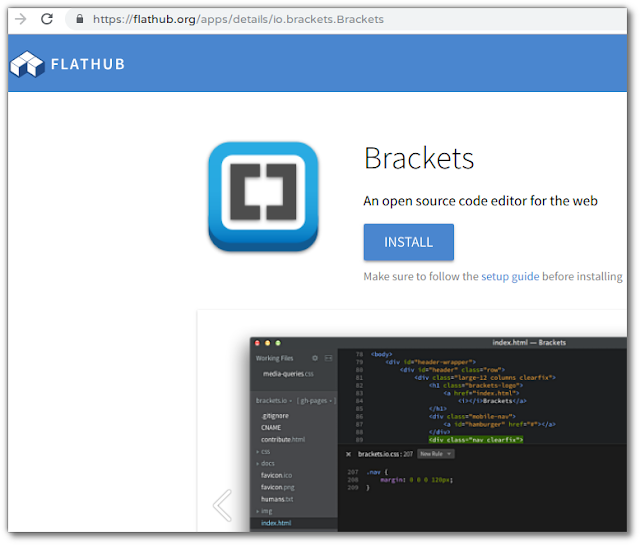Click brackets.io.css : 207 label

click(385, 454)
